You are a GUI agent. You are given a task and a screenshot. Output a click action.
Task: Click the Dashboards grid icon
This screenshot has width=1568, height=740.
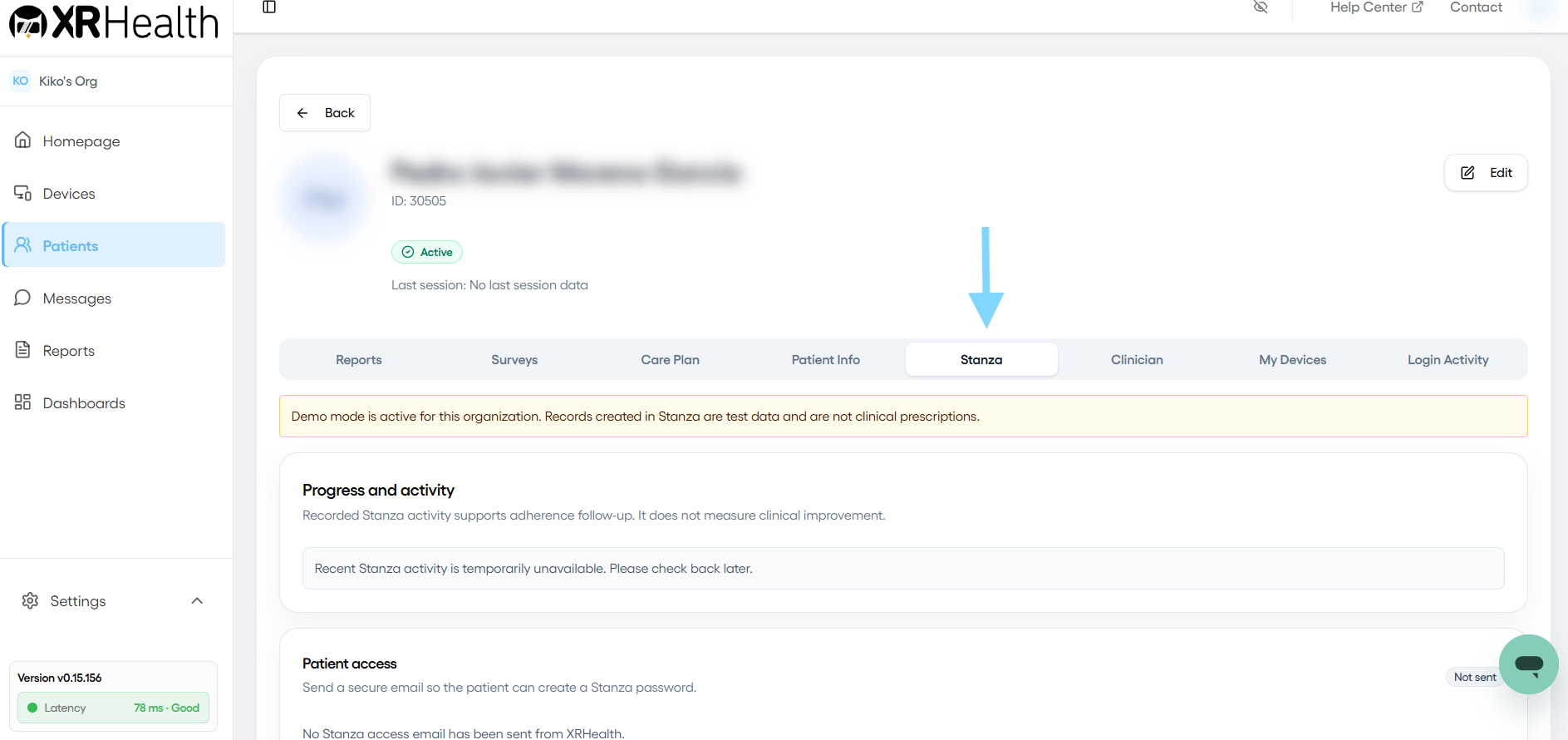pos(23,402)
